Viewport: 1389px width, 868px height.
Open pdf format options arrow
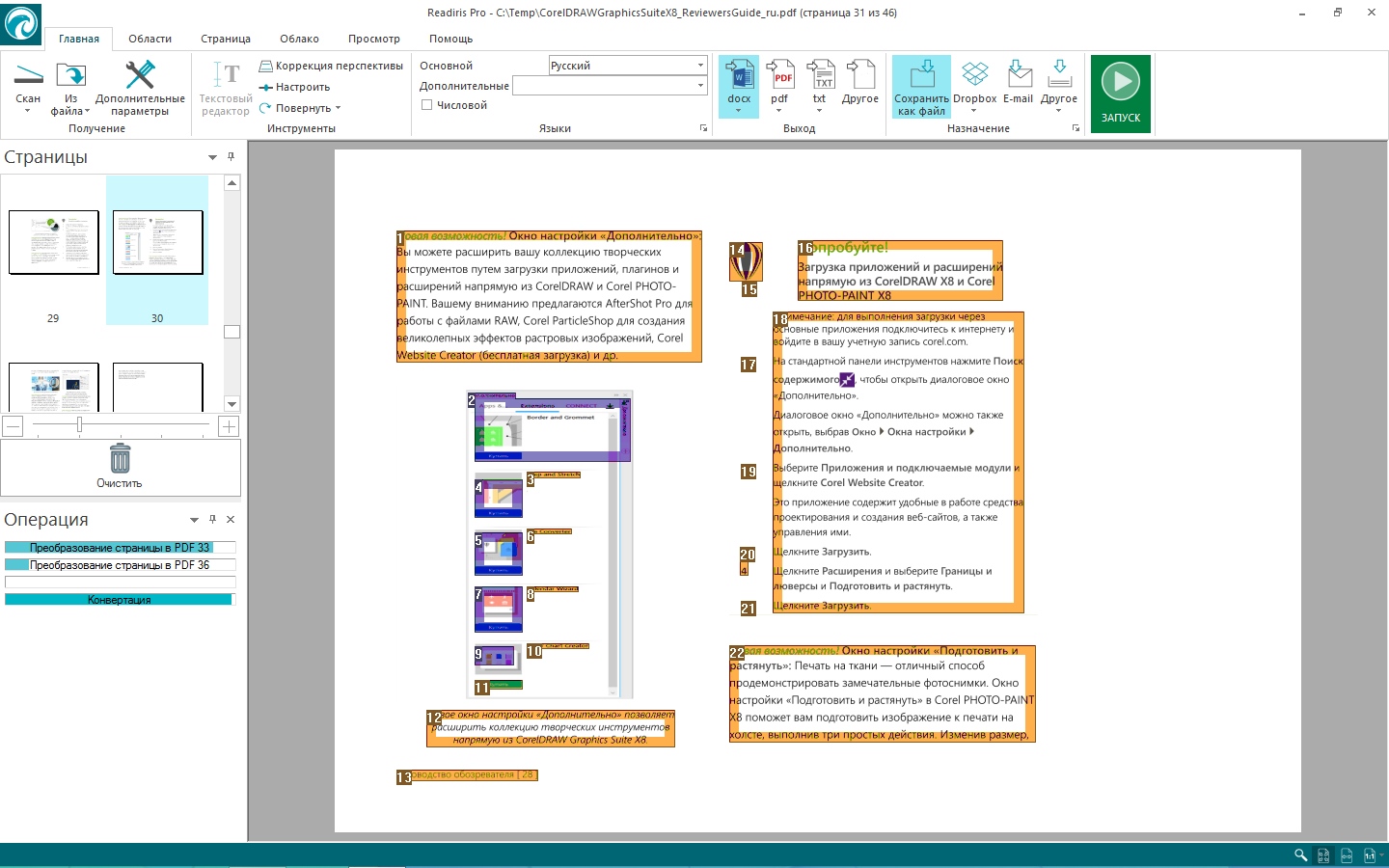coord(779,111)
